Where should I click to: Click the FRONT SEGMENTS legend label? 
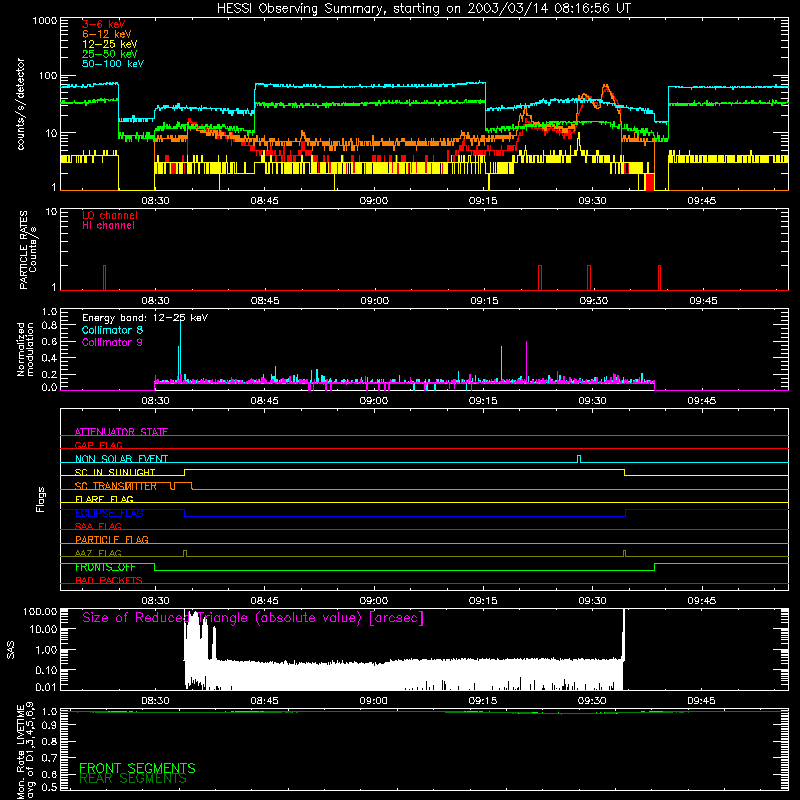tap(137, 768)
